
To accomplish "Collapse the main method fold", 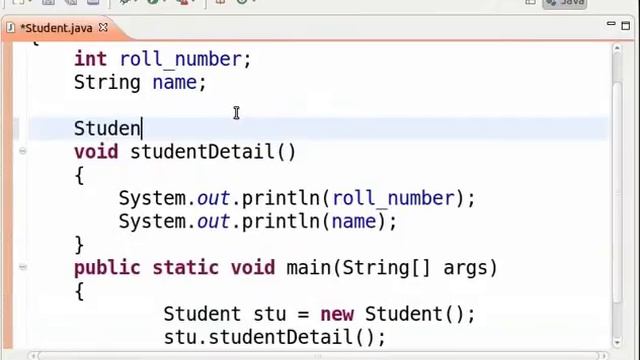I will 23,267.
